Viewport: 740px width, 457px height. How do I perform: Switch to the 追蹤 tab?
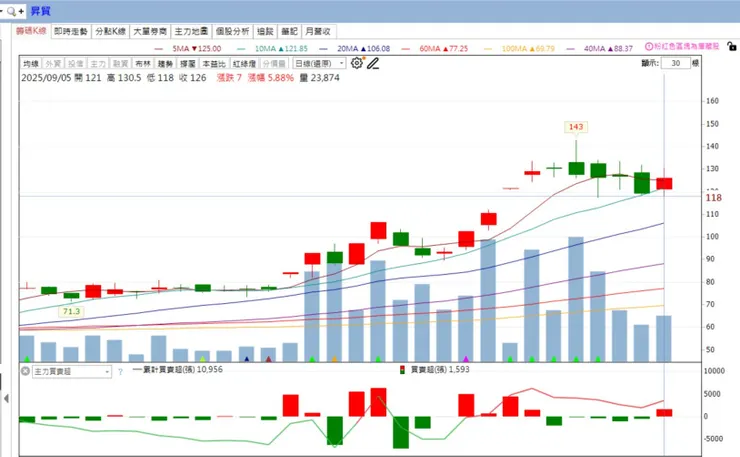(x=265, y=31)
